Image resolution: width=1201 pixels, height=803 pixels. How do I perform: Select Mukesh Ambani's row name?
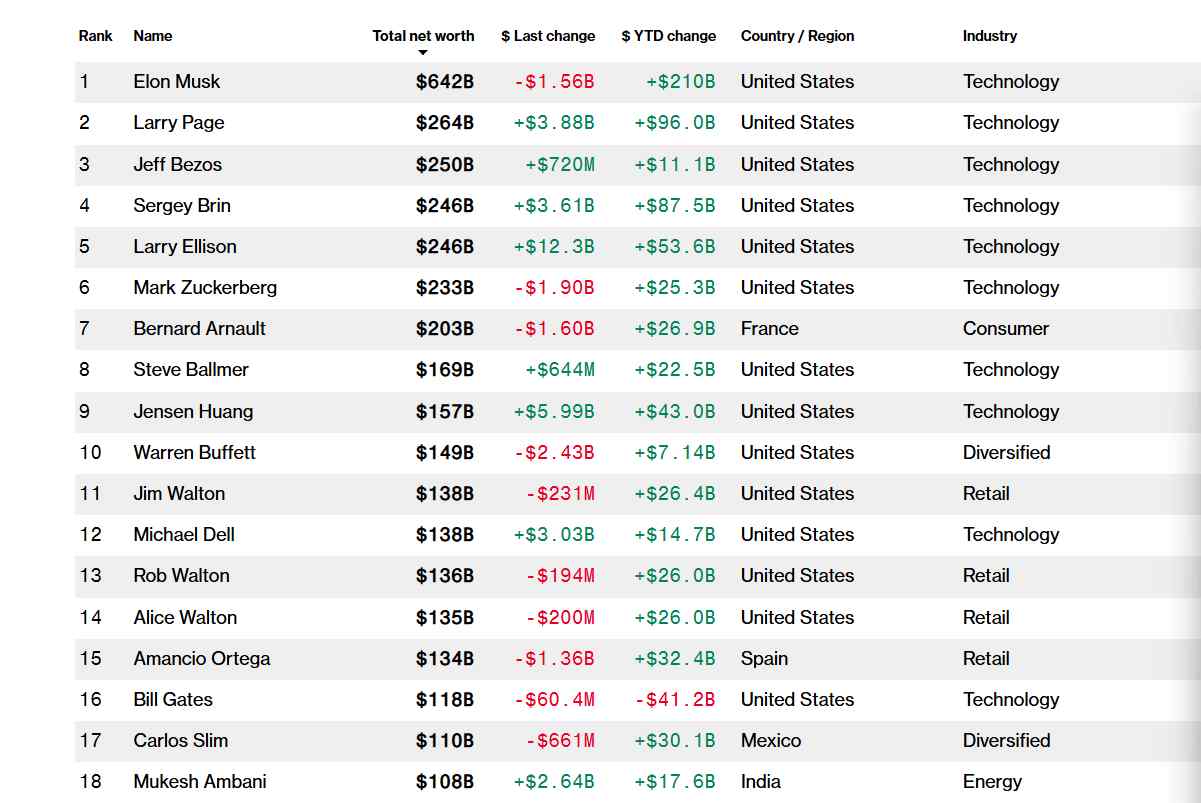tap(200, 781)
